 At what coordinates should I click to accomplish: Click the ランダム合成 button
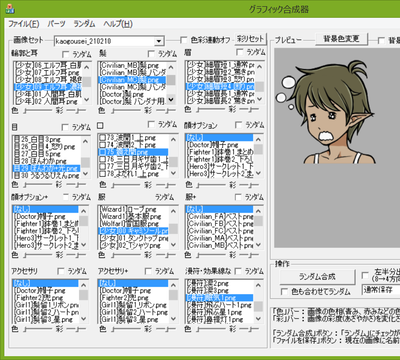(x=317, y=277)
